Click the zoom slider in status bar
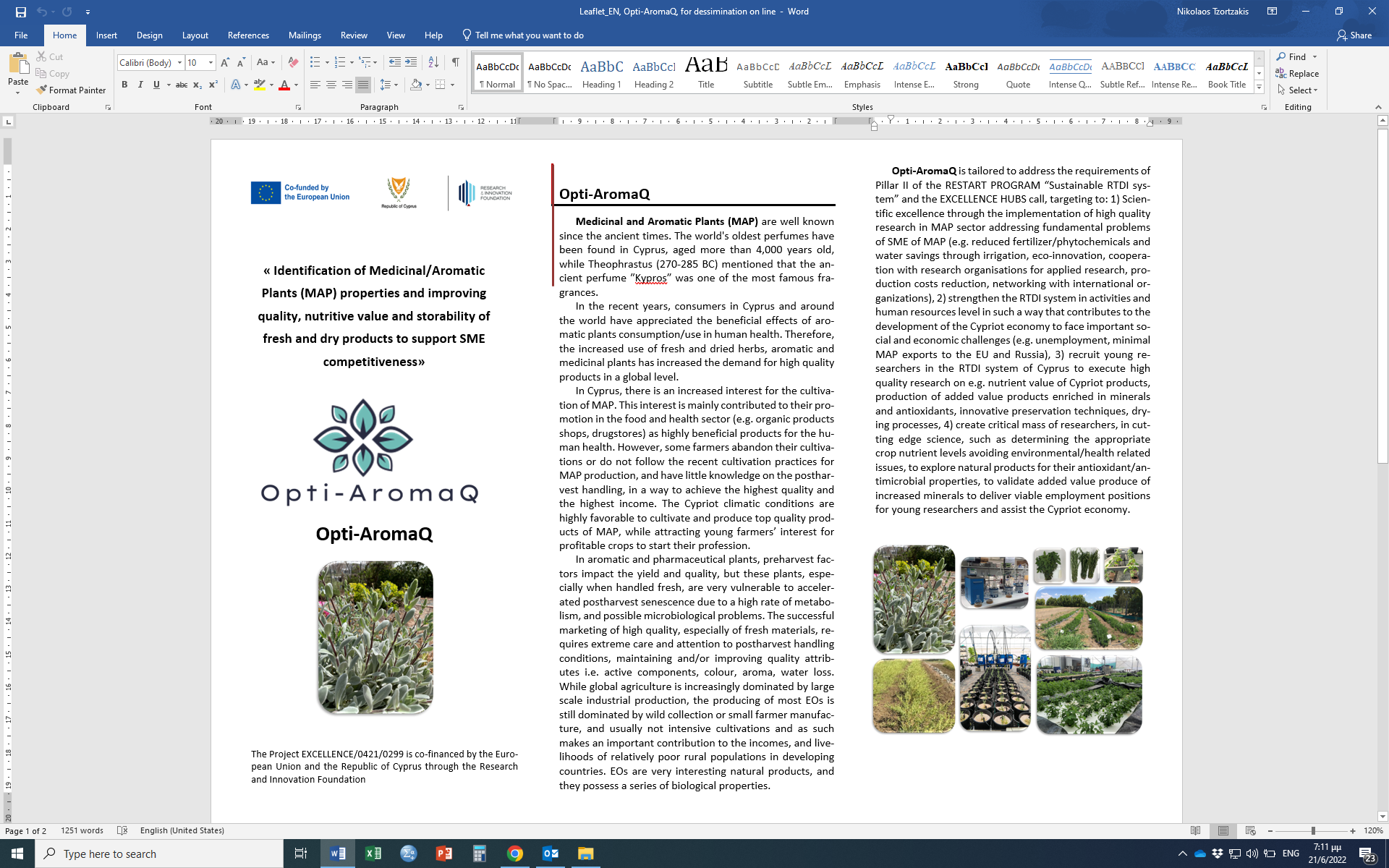The width and height of the screenshot is (1389, 868). click(1312, 831)
